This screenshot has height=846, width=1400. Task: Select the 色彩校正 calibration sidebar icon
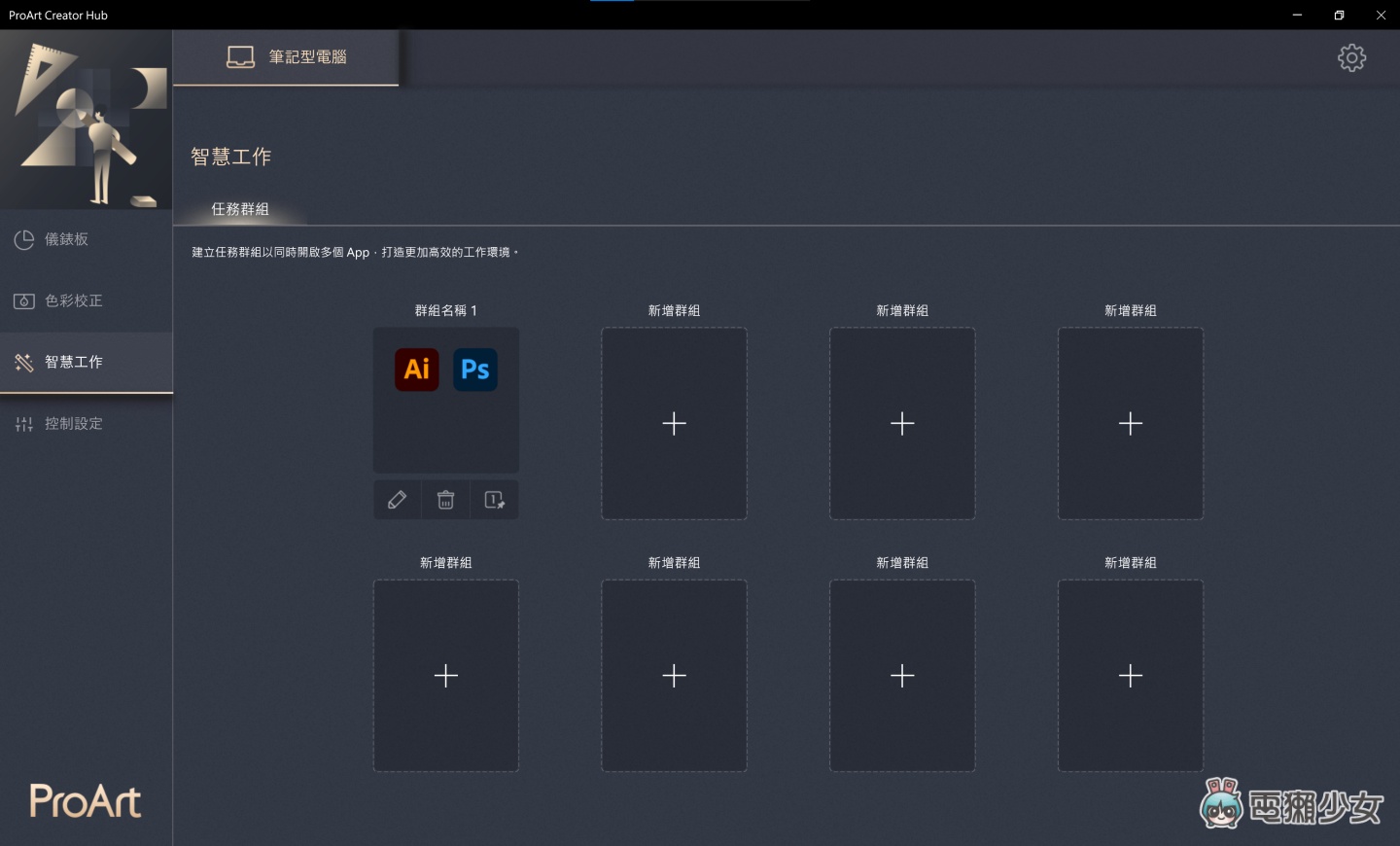23,300
